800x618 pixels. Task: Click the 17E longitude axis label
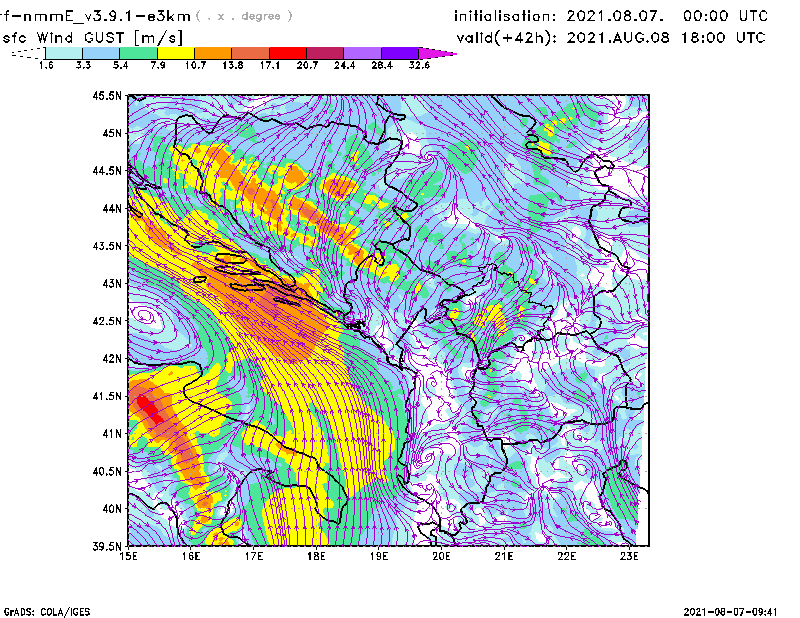tap(254, 556)
